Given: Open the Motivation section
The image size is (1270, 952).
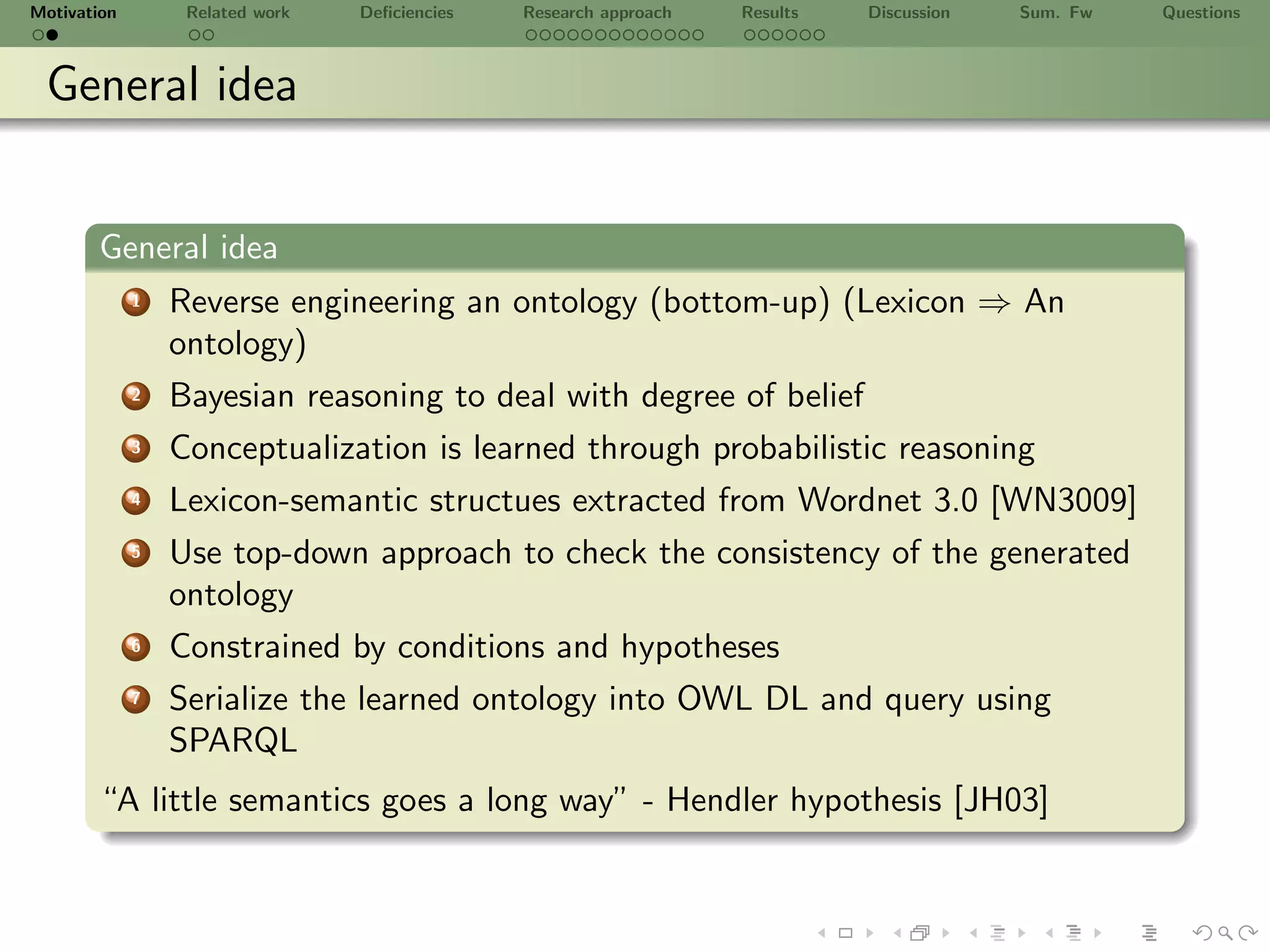Looking at the screenshot, I should pos(73,12).
